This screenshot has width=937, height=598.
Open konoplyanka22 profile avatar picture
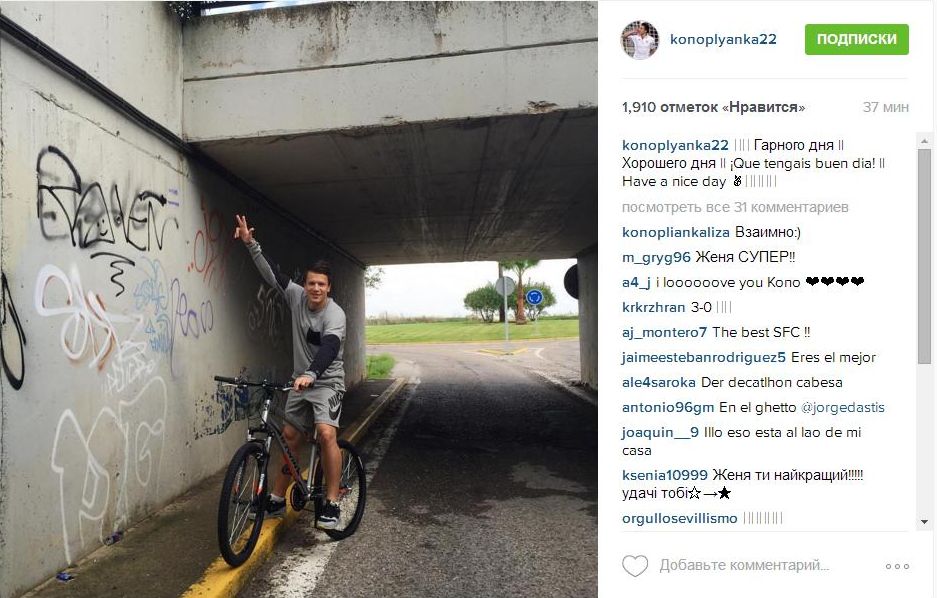[640, 39]
